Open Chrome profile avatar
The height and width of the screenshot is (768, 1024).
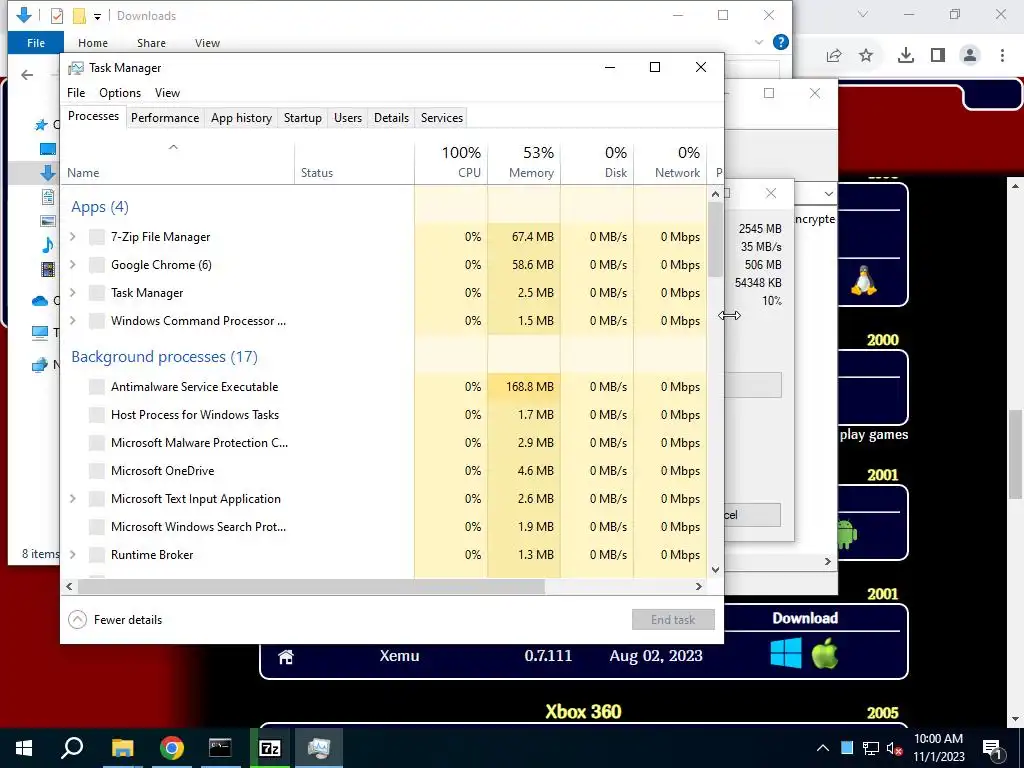point(970,56)
